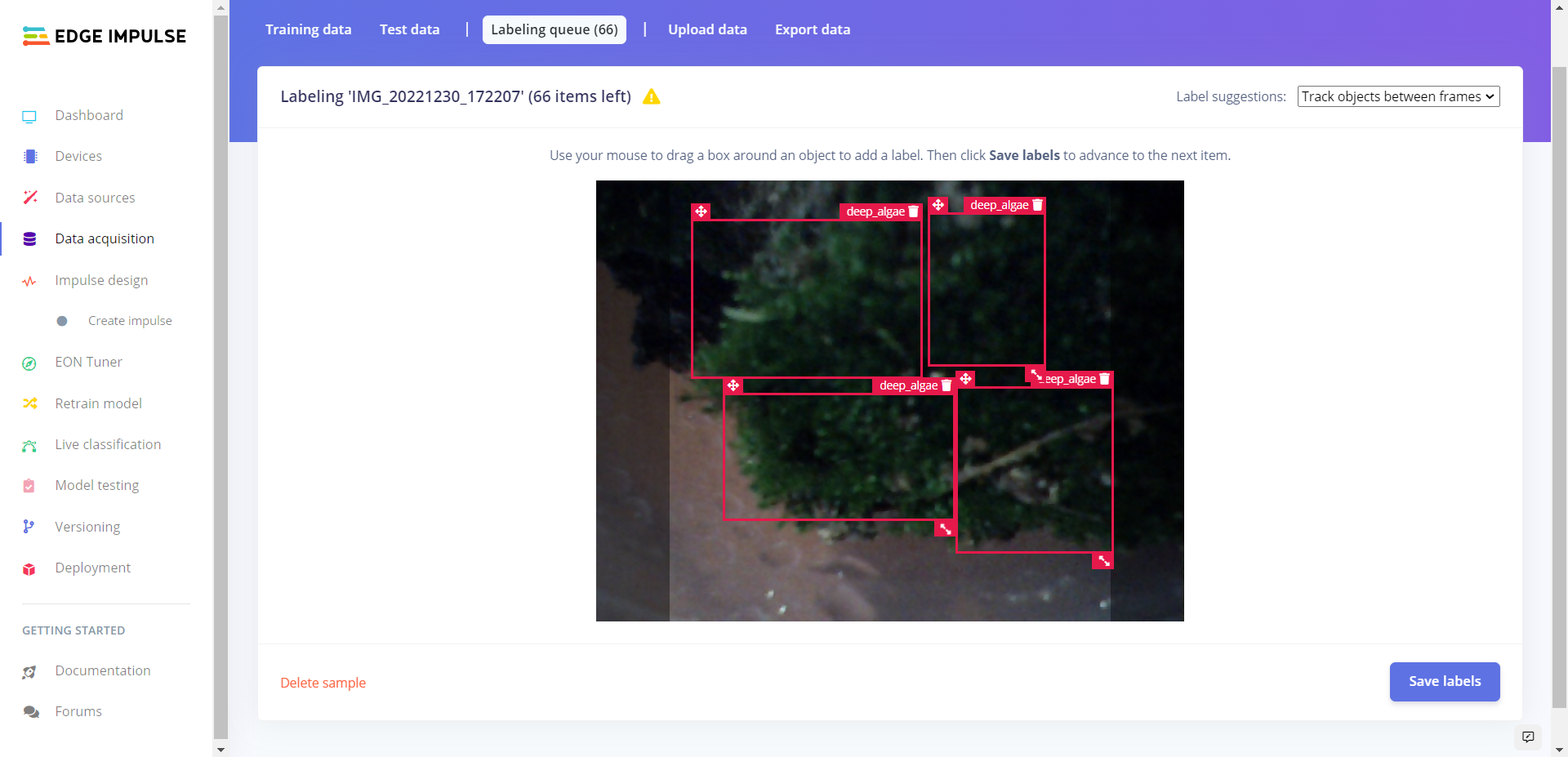Click the Delete sample link

[323, 683]
